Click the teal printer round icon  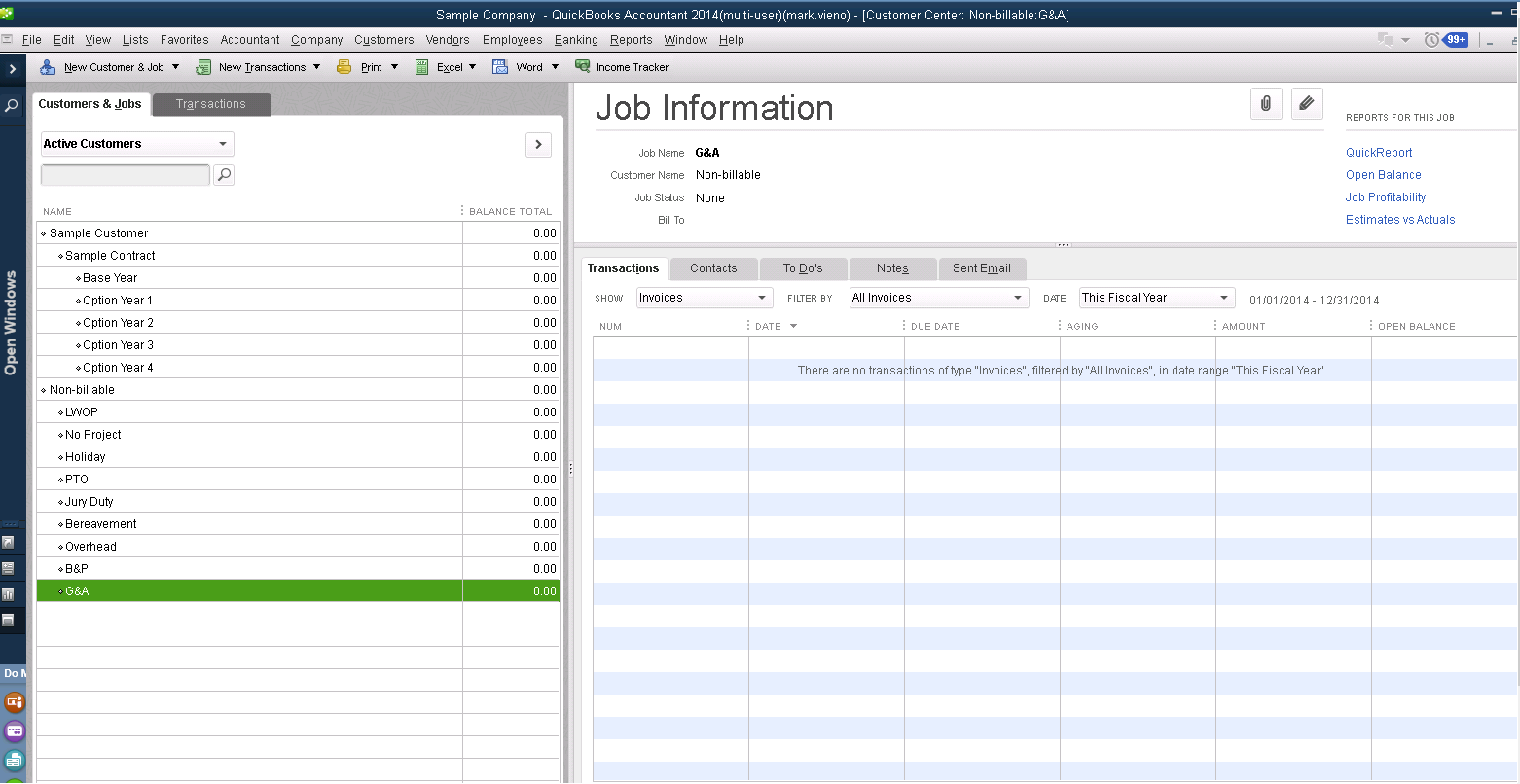tap(15, 760)
